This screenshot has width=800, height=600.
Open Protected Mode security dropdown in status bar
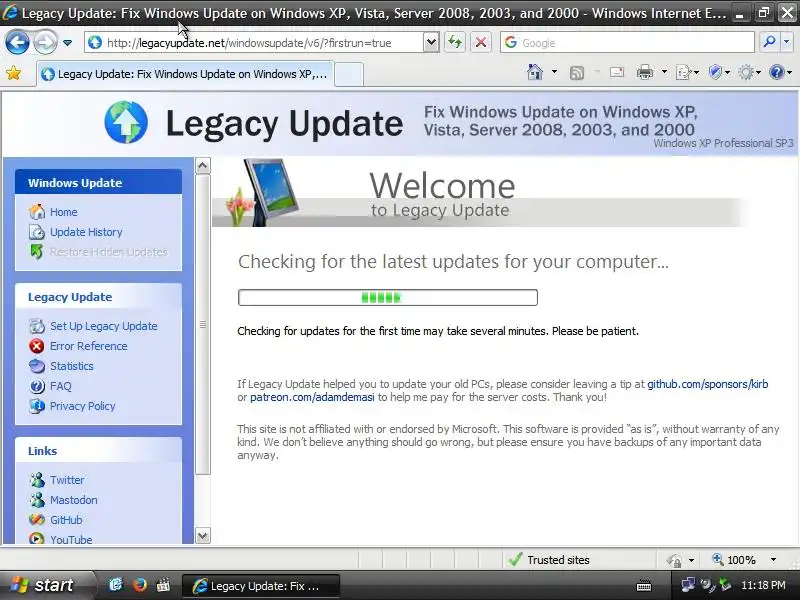pos(680,560)
